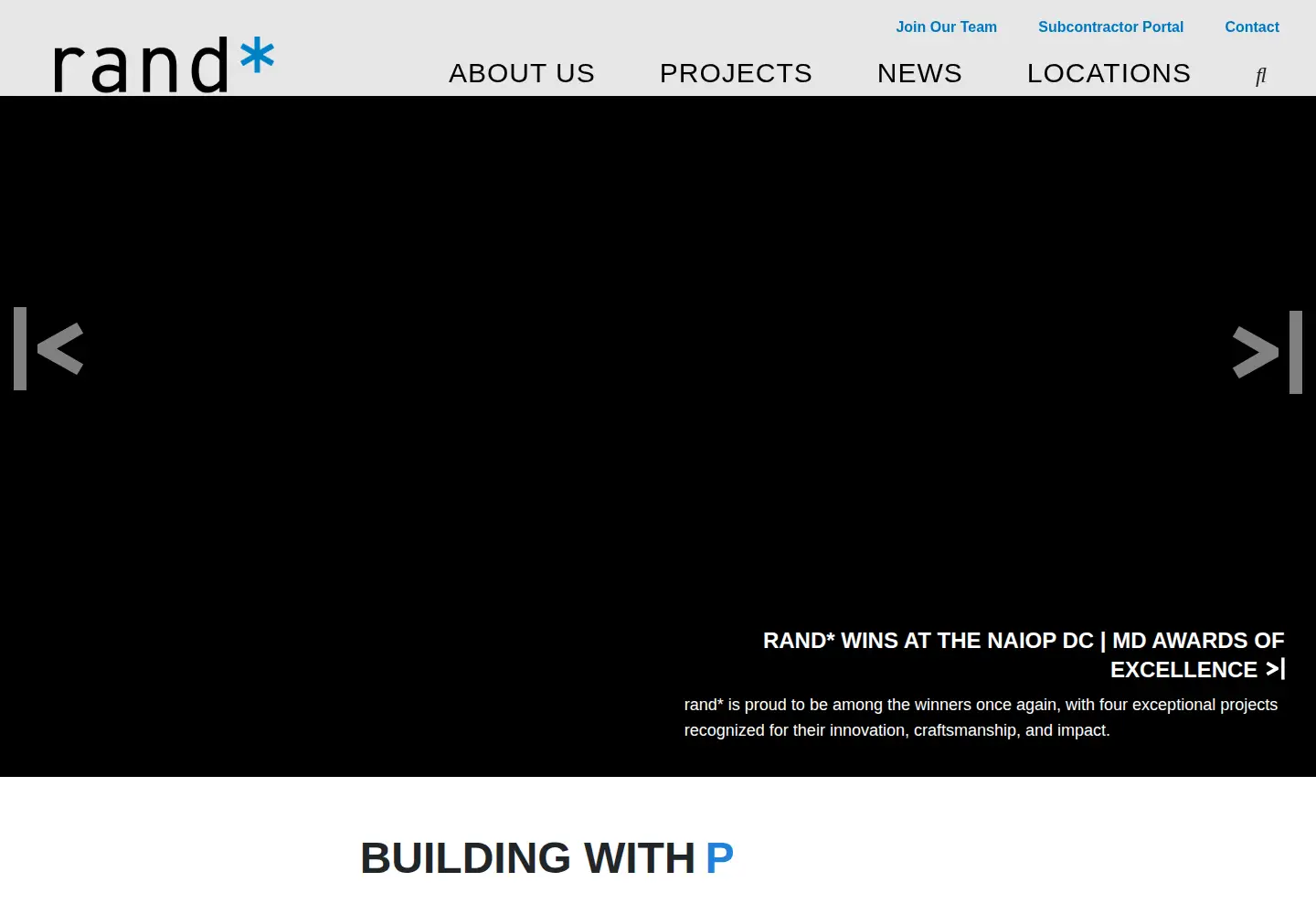Advance to the next slide arrow
Image resolution: width=1316 pixels, height=914 pixels.
[x=1268, y=352]
